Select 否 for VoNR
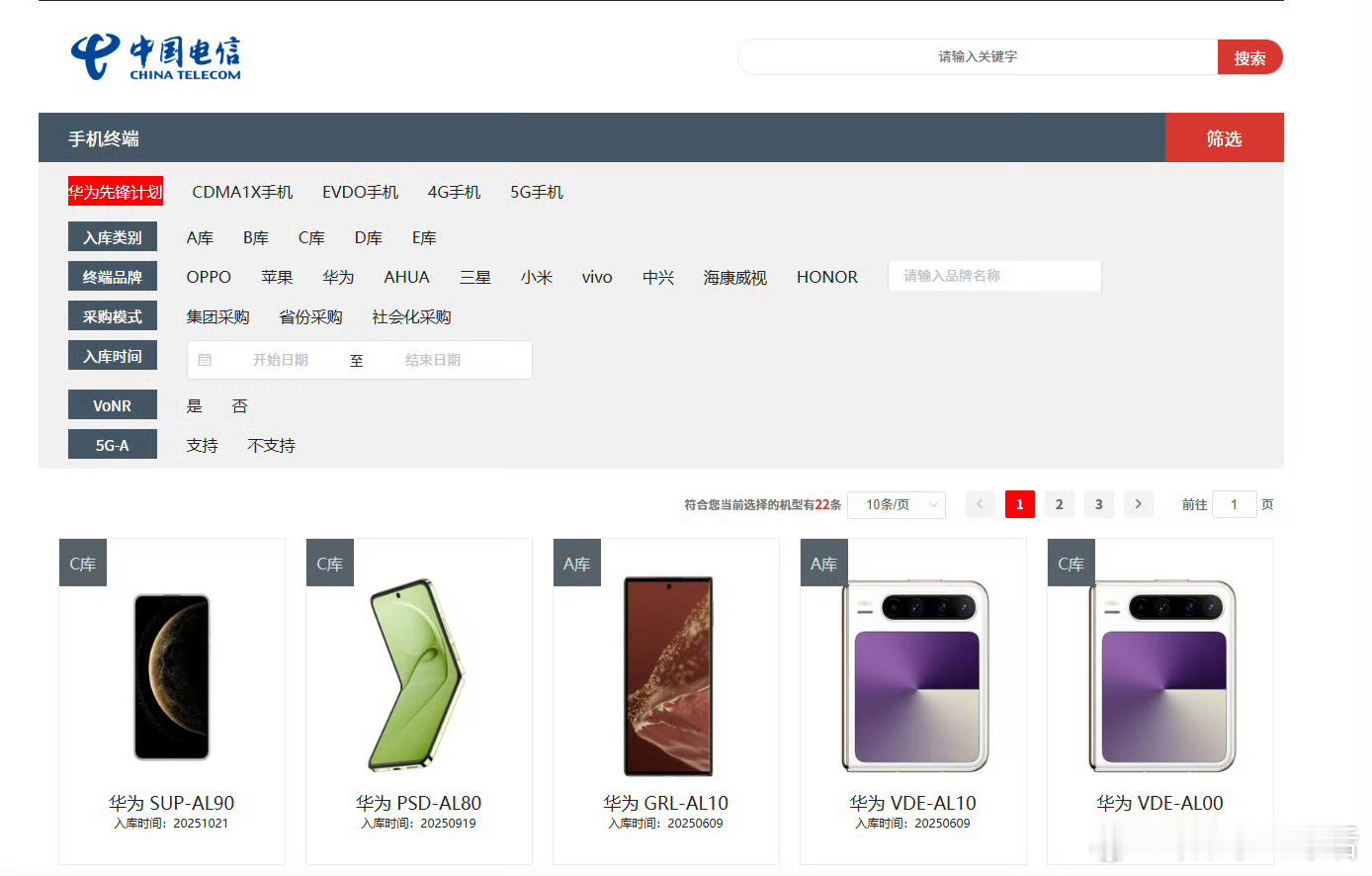The width and height of the screenshot is (1372, 876). 239,406
